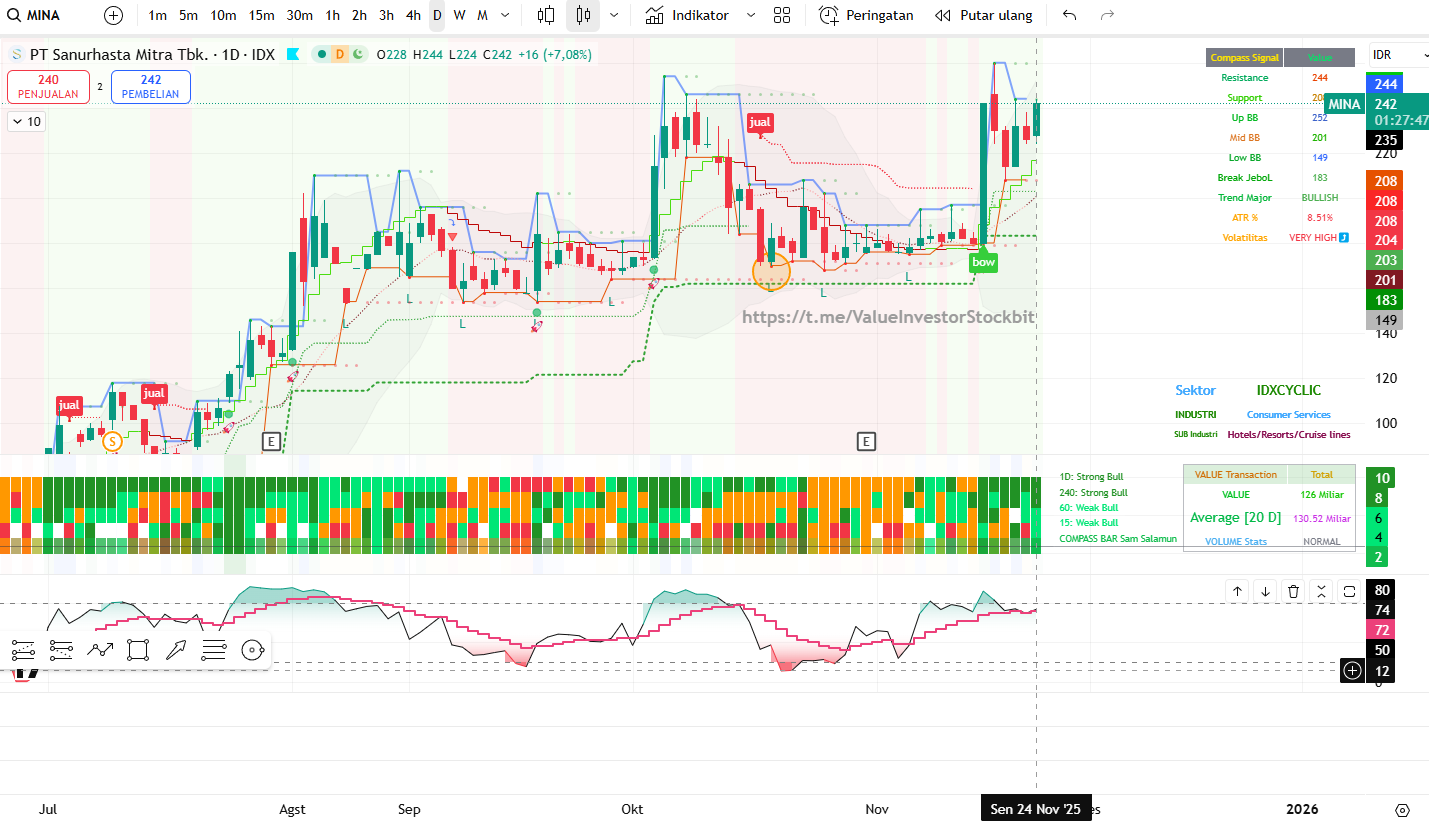Click the earnings E marker in late October
1429x825 pixels.
click(866, 441)
